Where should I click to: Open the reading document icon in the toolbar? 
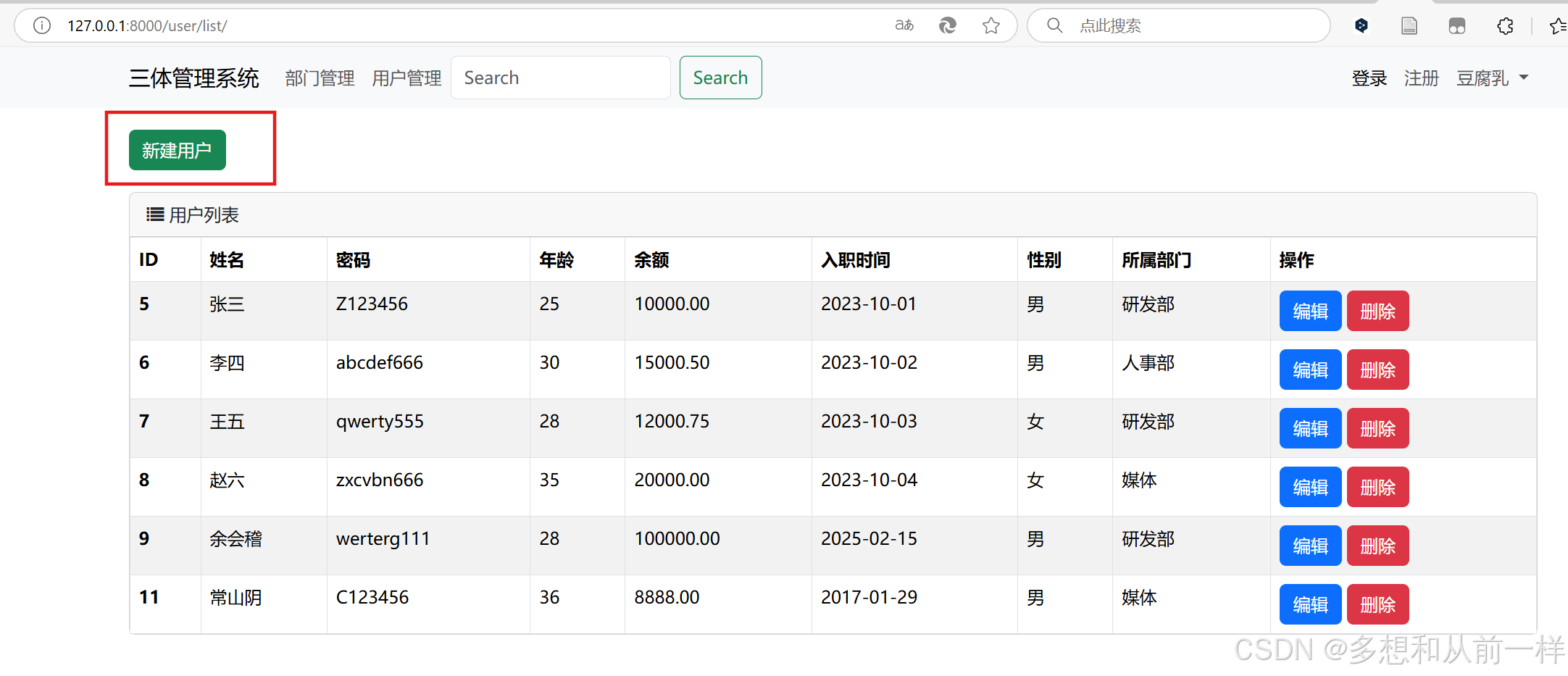(1409, 26)
